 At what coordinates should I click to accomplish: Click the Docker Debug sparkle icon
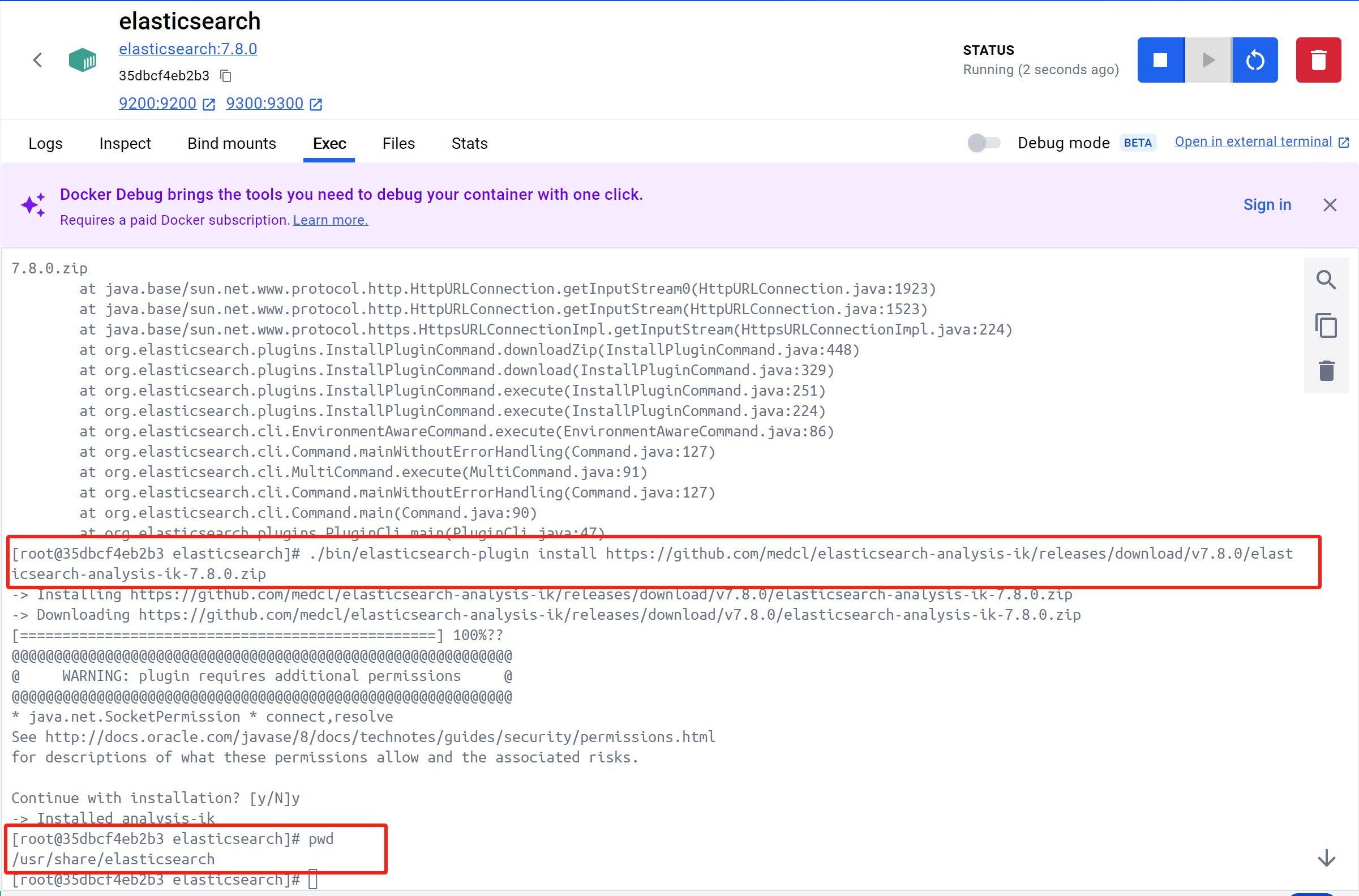tap(33, 205)
